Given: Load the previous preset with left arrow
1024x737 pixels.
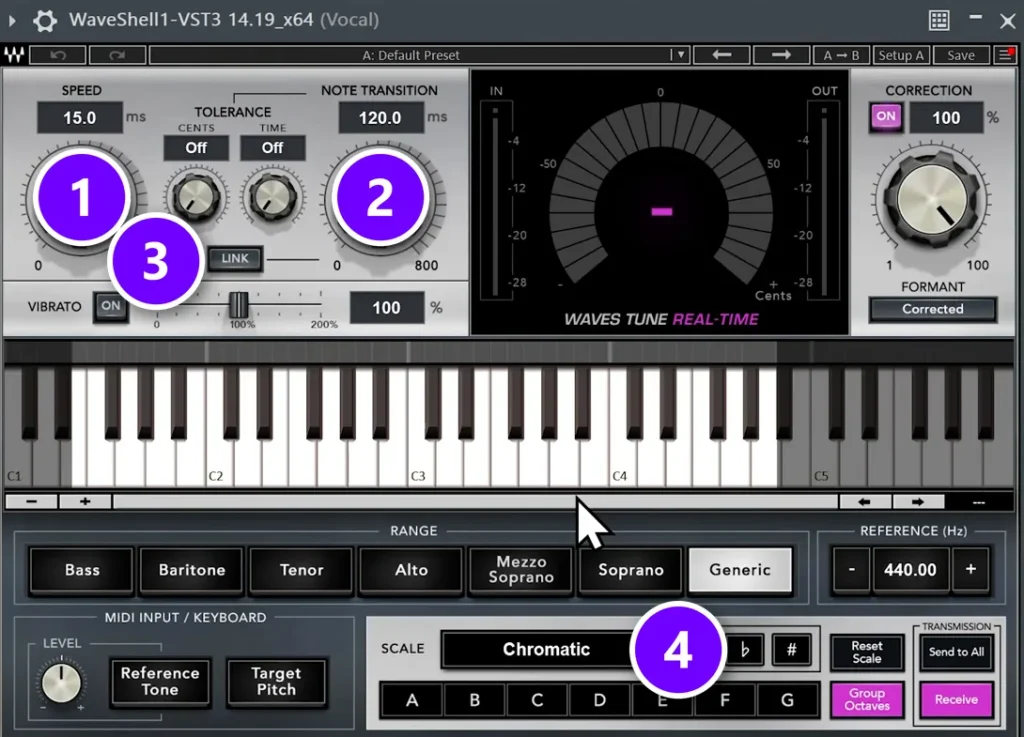Looking at the screenshot, I should pyautogui.click(x=722, y=55).
